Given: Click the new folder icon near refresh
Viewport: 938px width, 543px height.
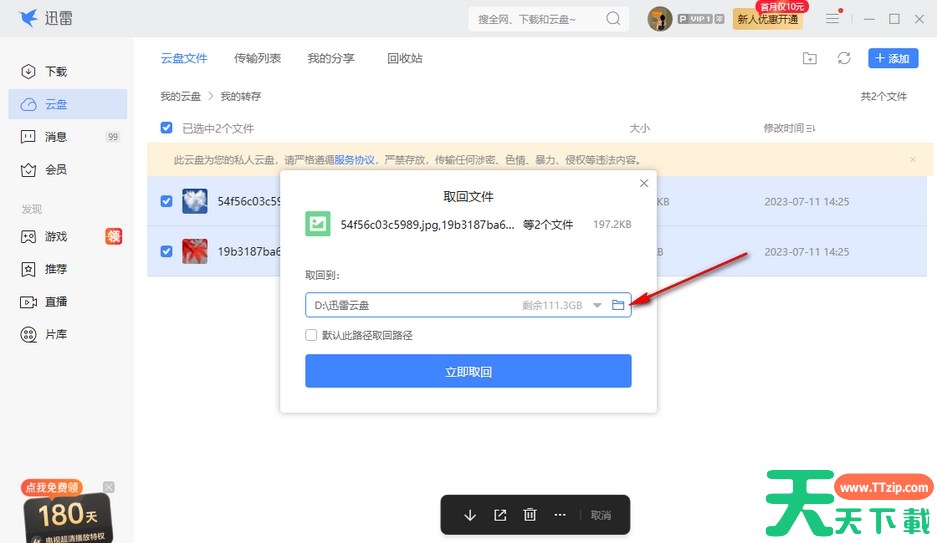Looking at the screenshot, I should [x=809, y=58].
